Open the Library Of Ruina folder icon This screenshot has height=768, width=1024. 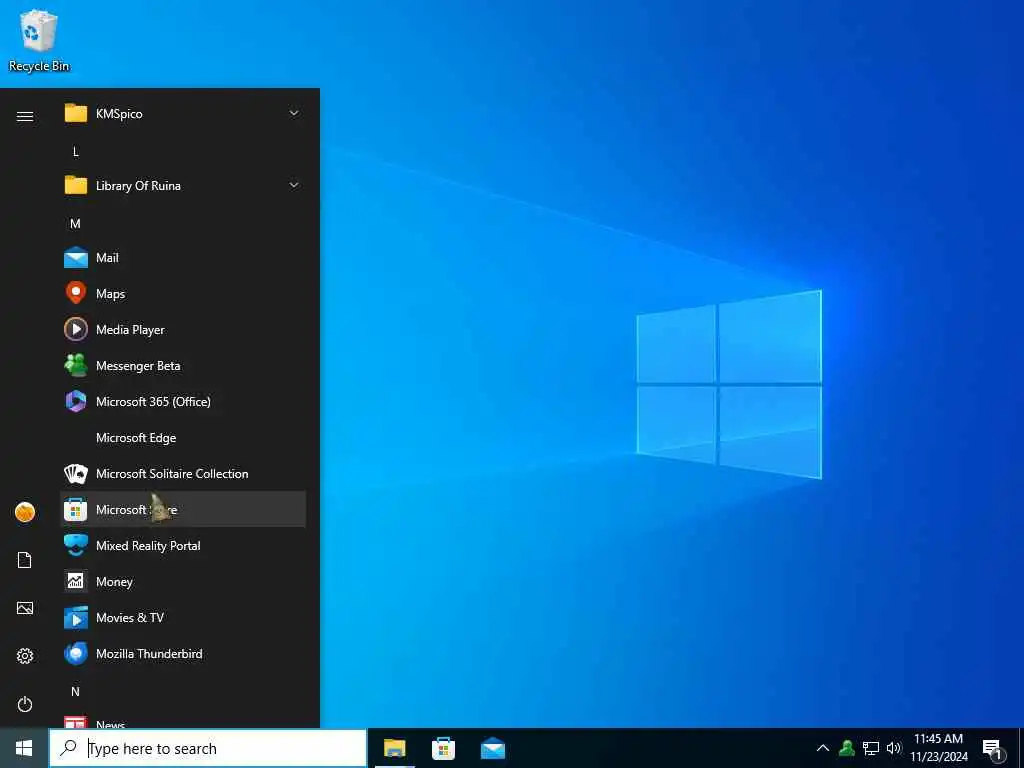(x=76, y=185)
